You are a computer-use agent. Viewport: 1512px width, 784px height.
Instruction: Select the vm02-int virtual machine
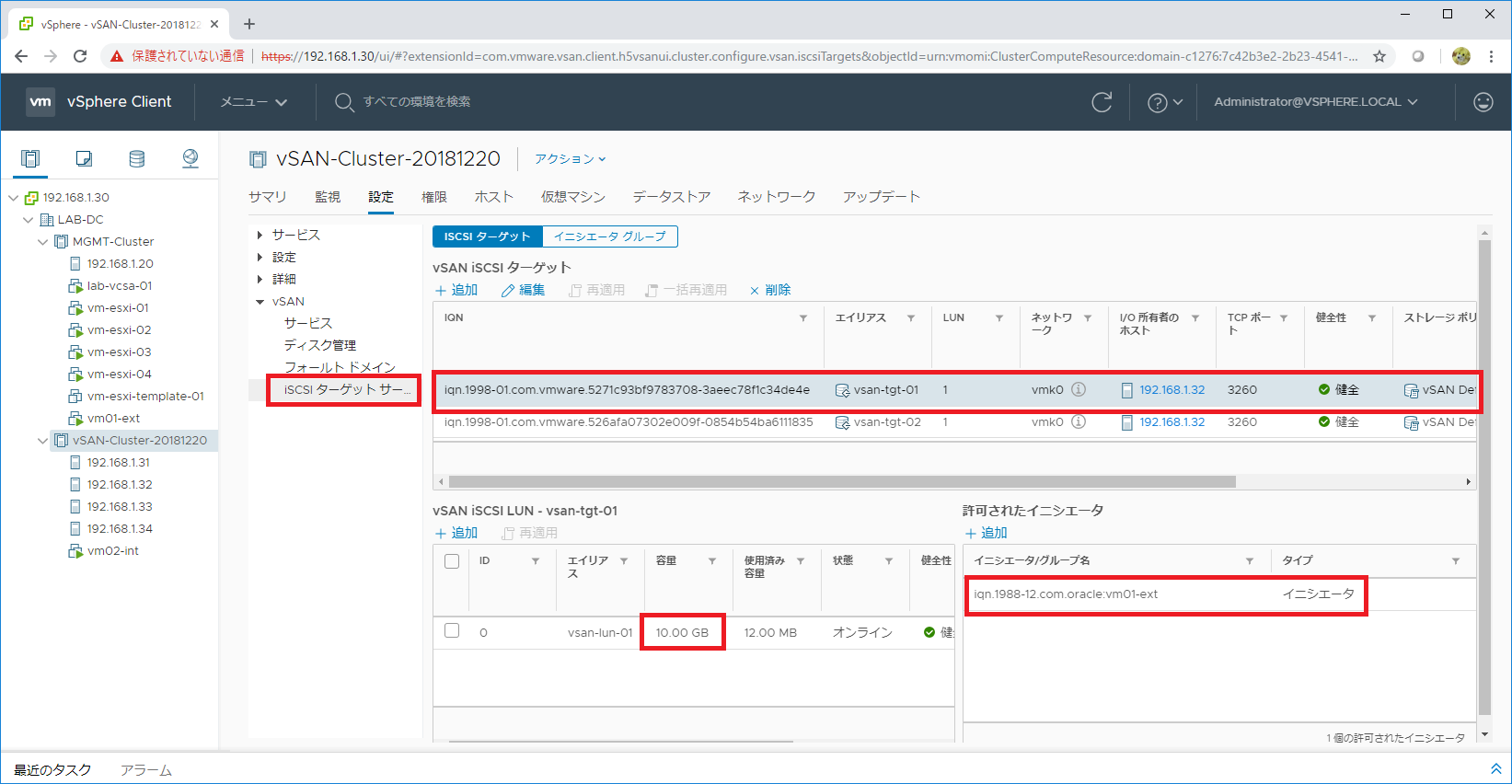pyautogui.click(x=113, y=551)
